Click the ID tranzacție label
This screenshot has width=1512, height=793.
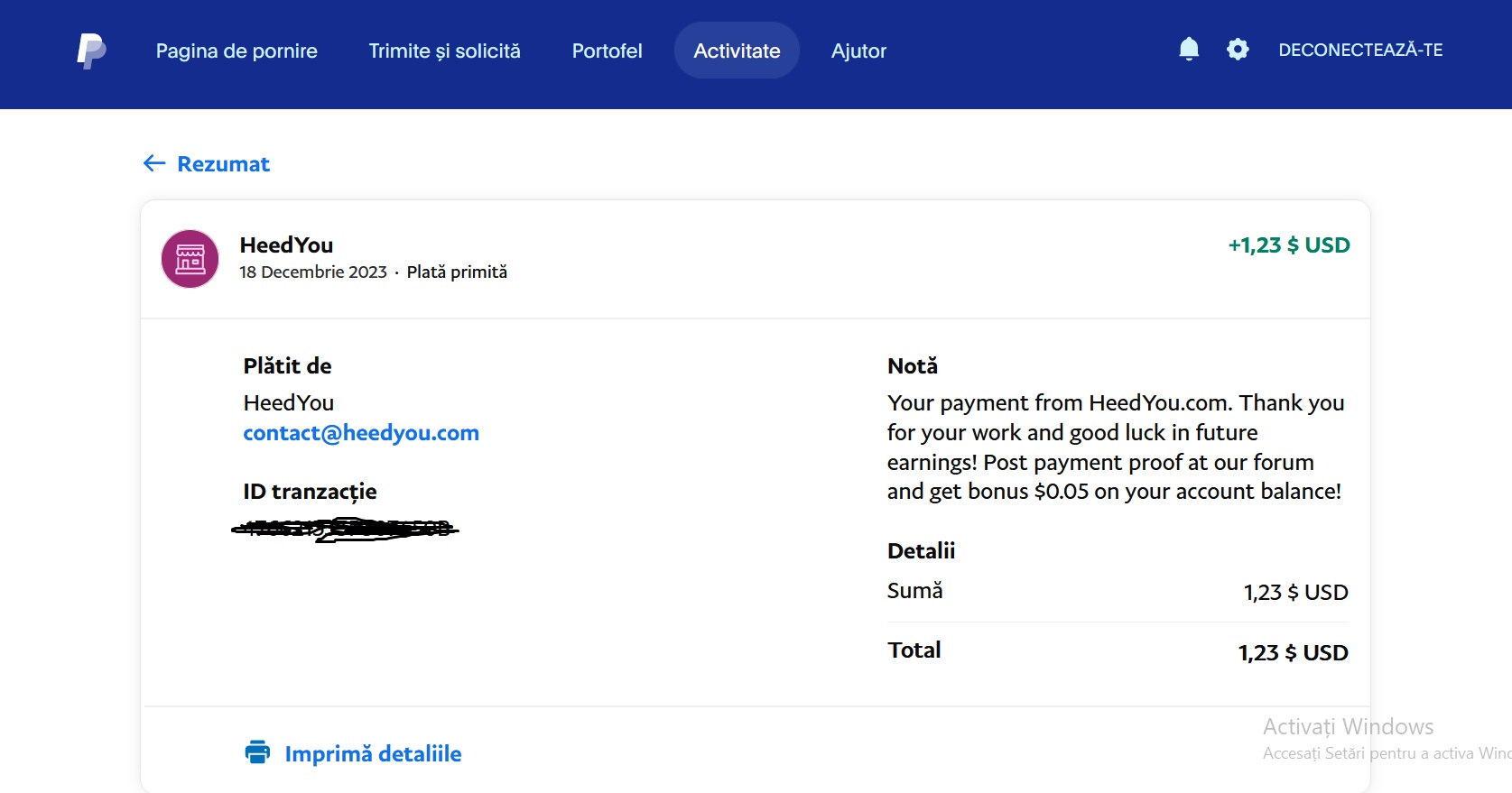(x=310, y=492)
